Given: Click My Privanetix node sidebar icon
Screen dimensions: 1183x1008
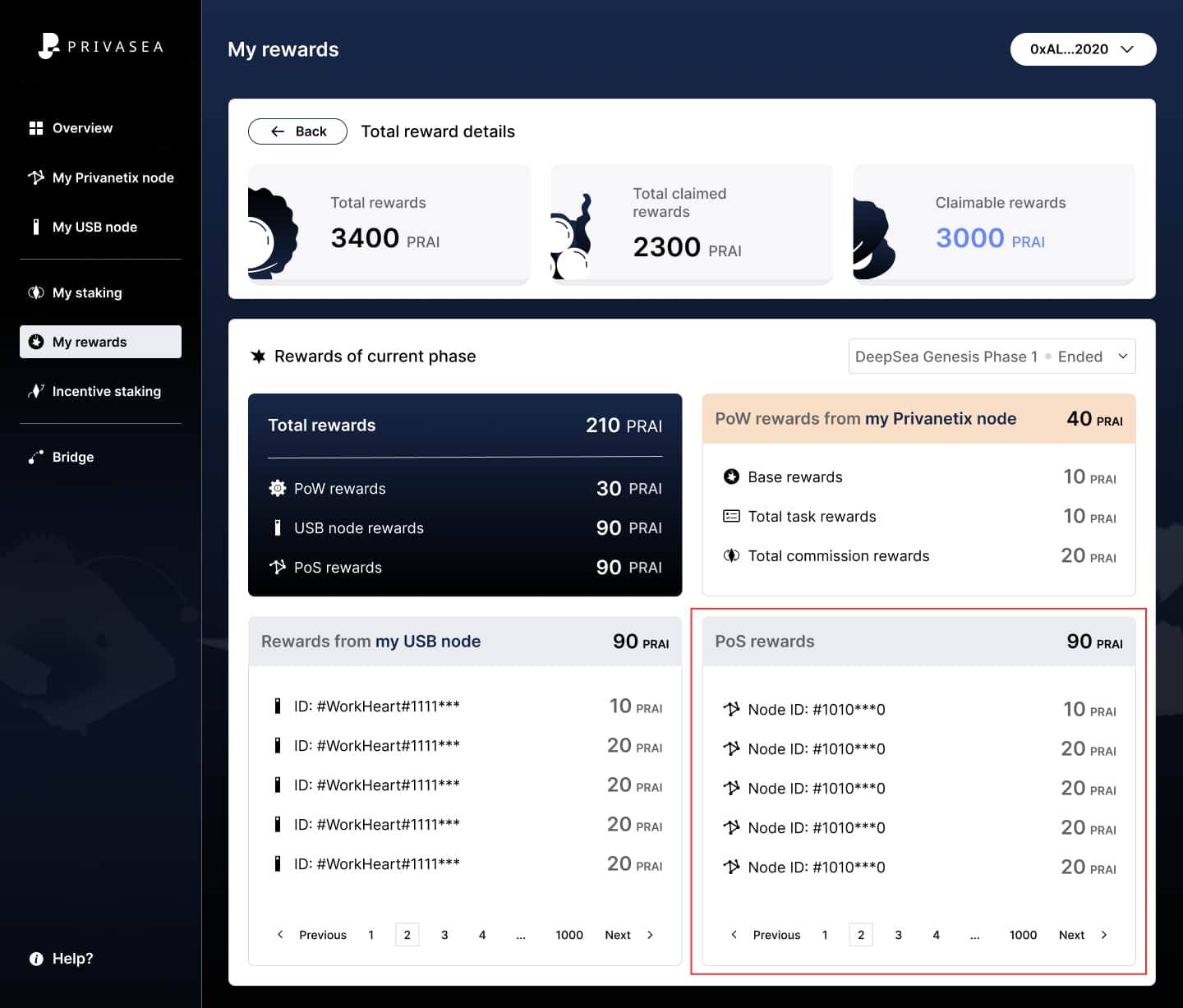Looking at the screenshot, I should (36, 177).
